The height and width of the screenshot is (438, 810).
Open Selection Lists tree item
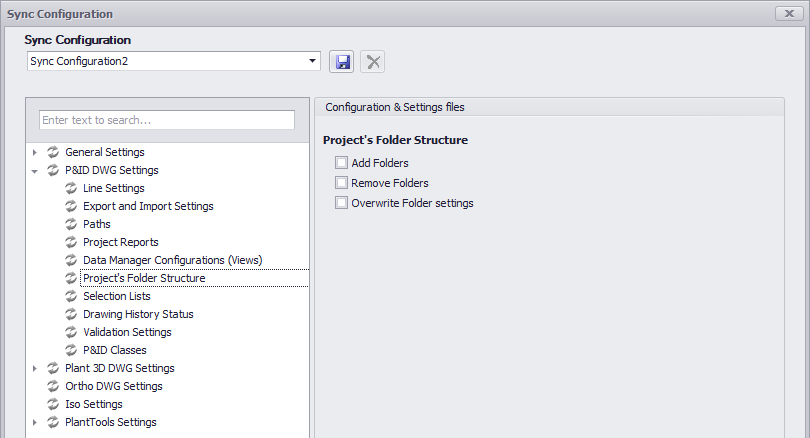(117, 296)
